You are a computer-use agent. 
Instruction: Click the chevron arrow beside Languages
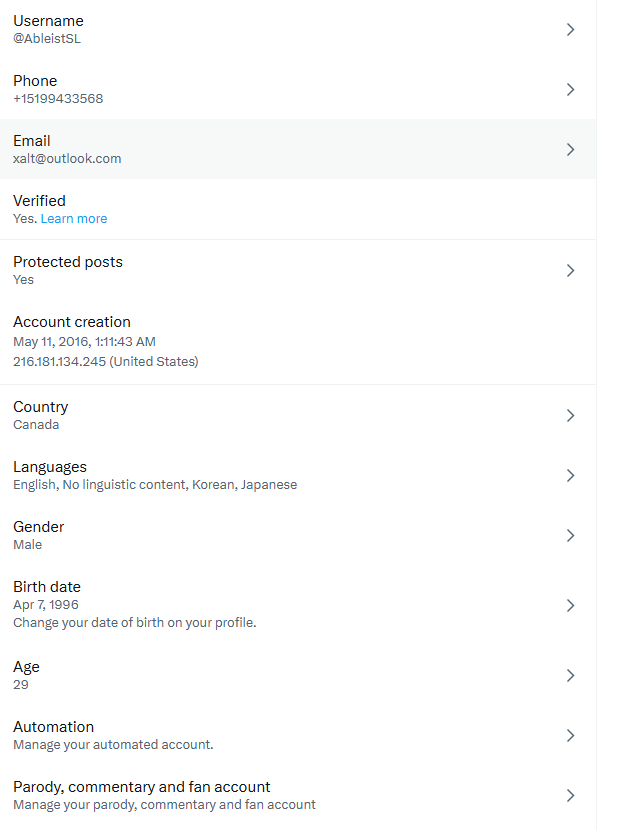pyautogui.click(x=570, y=475)
